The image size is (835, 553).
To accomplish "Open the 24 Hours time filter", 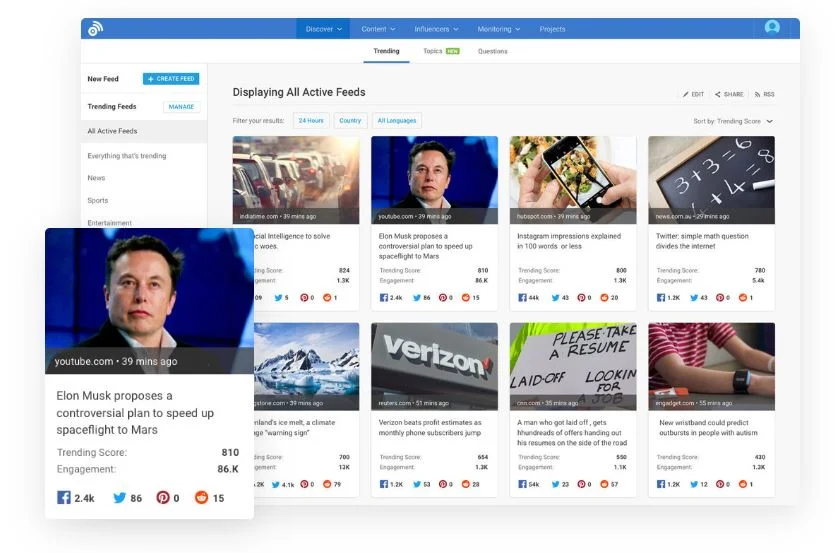I will click(311, 120).
